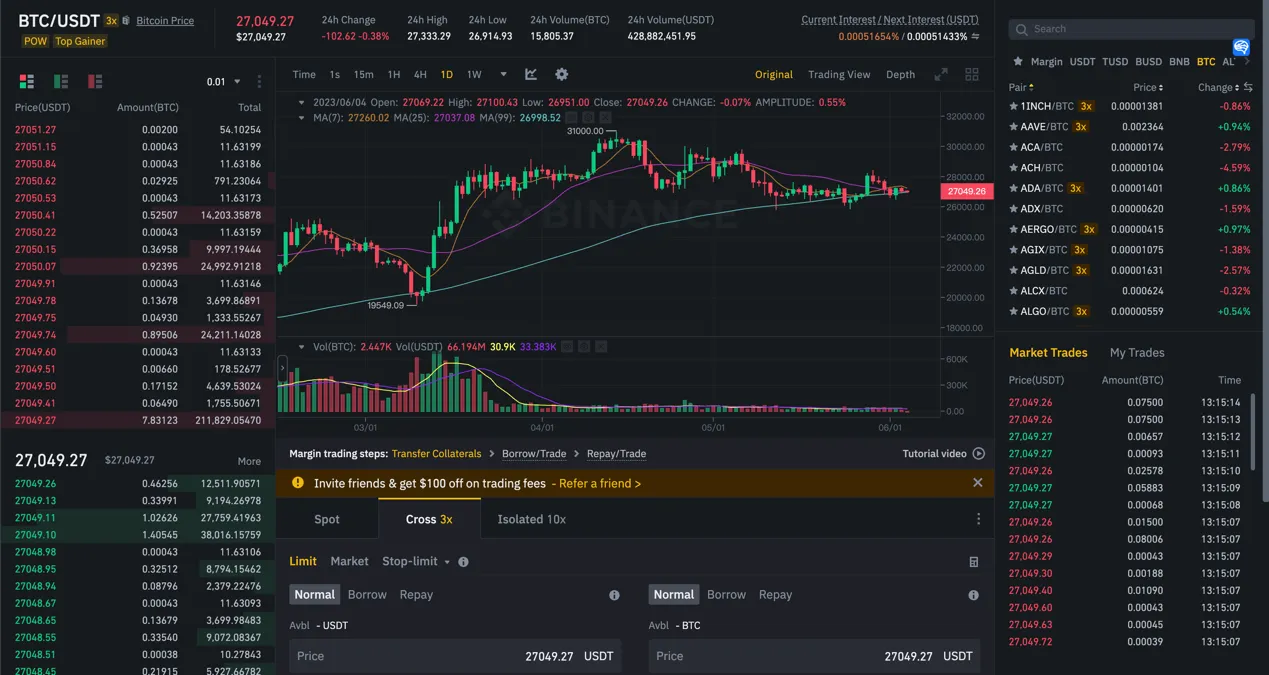Favorite the ALGO/BTC pair star
Screen dimensions: 1269x675
(x=1014, y=311)
